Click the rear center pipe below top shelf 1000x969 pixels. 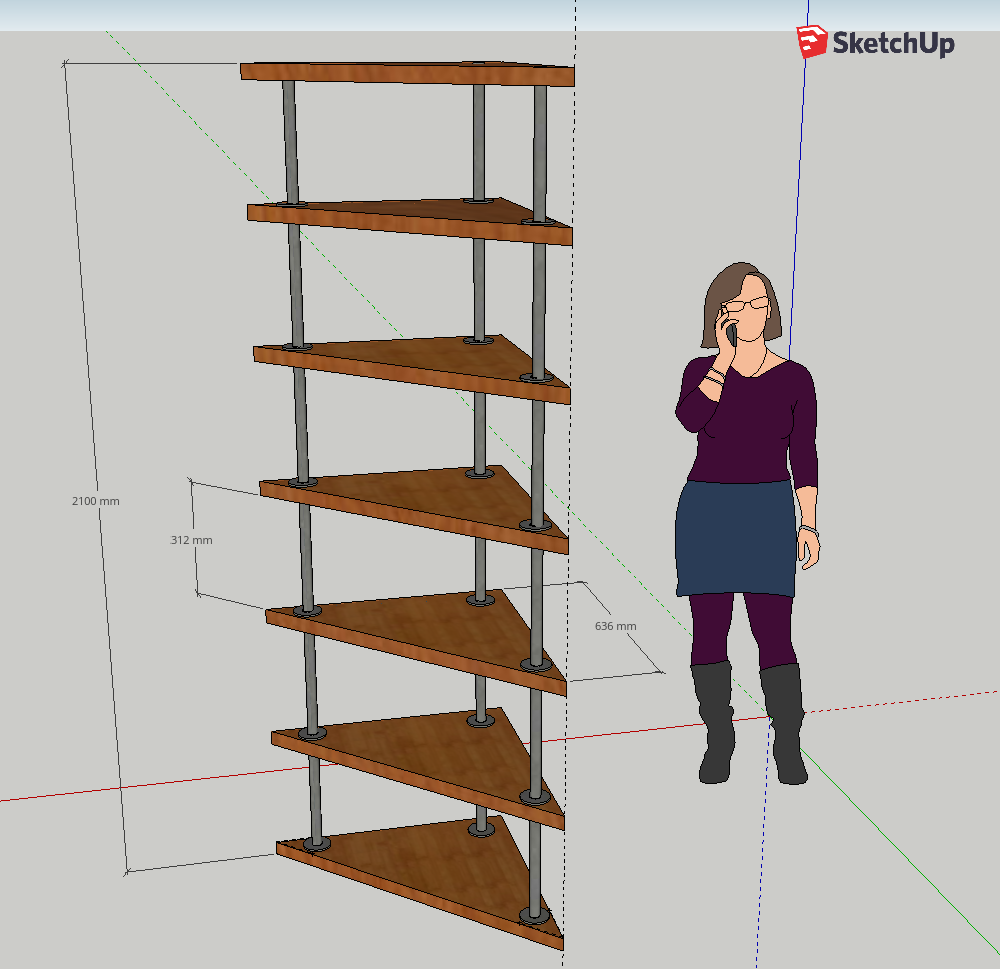(479, 140)
